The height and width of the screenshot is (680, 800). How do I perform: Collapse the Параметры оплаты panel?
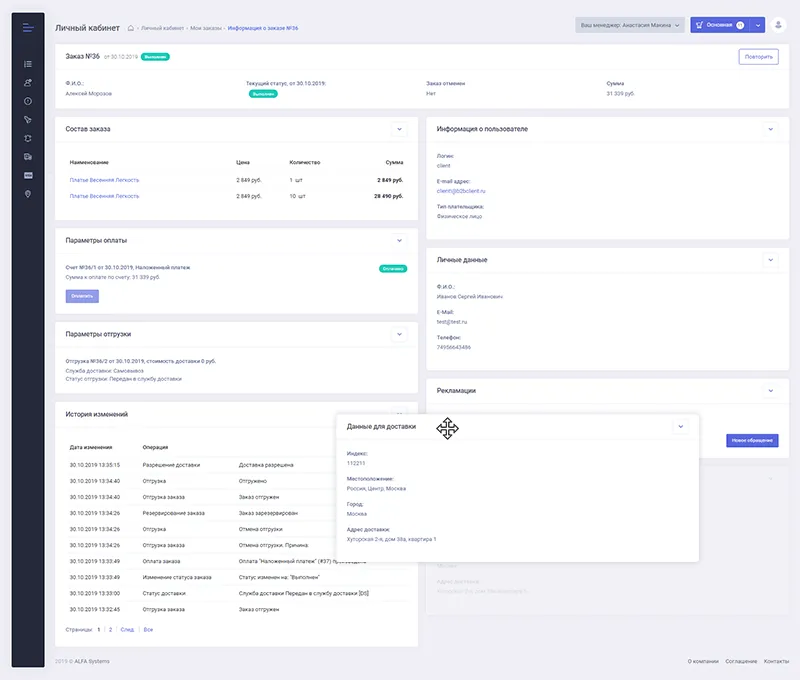coord(398,240)
